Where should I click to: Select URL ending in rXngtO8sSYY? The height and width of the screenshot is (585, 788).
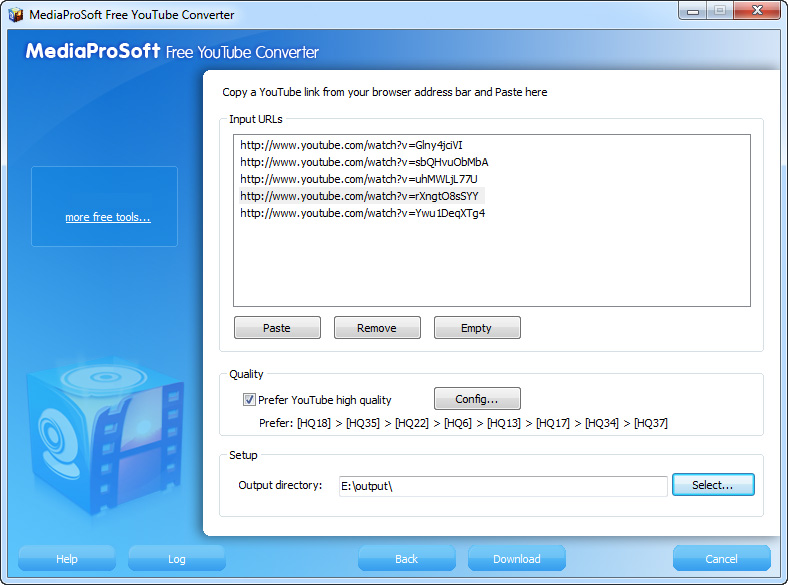pyautogui.click(x=359, y=196)
